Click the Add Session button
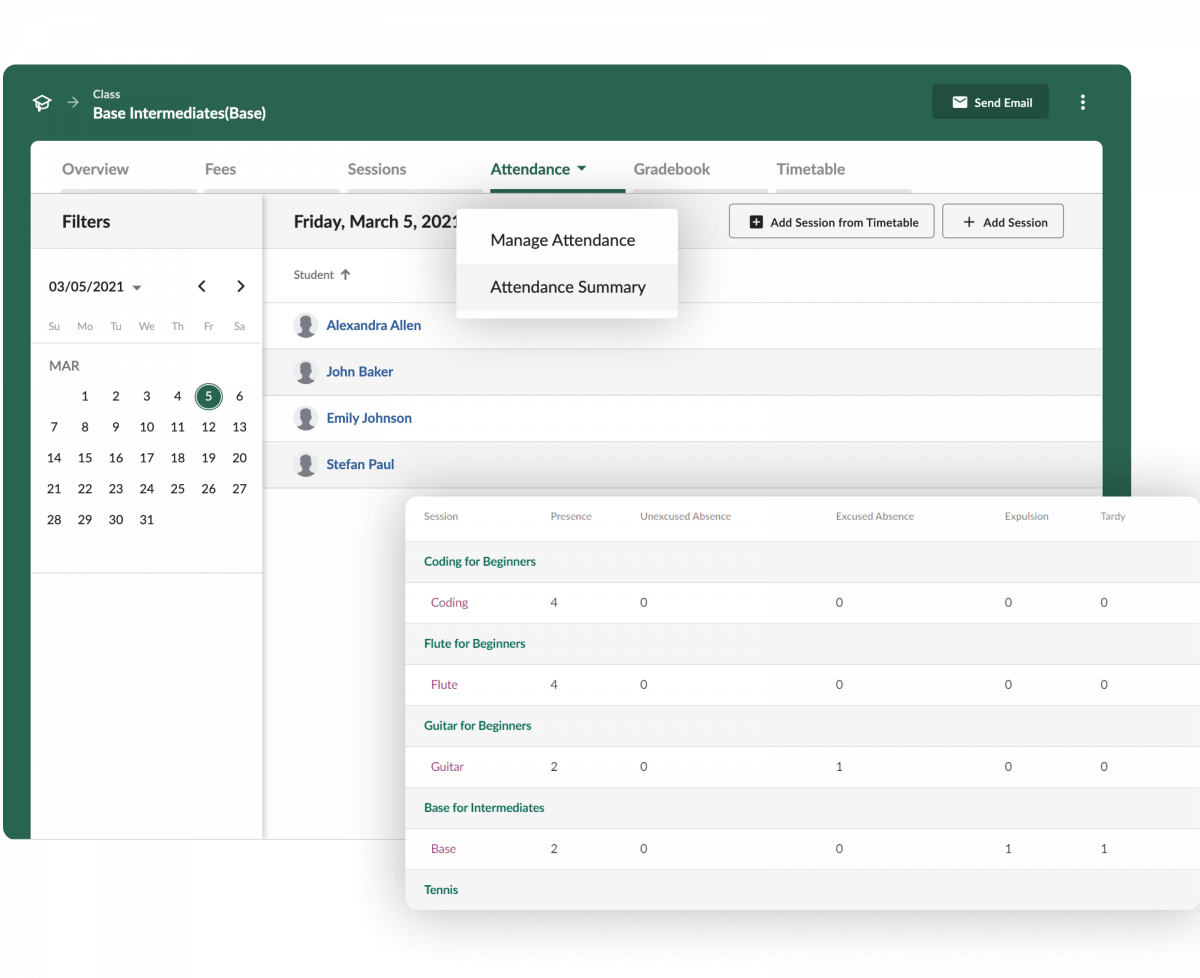This screenshot has width=1200, height=978. 1003,222
